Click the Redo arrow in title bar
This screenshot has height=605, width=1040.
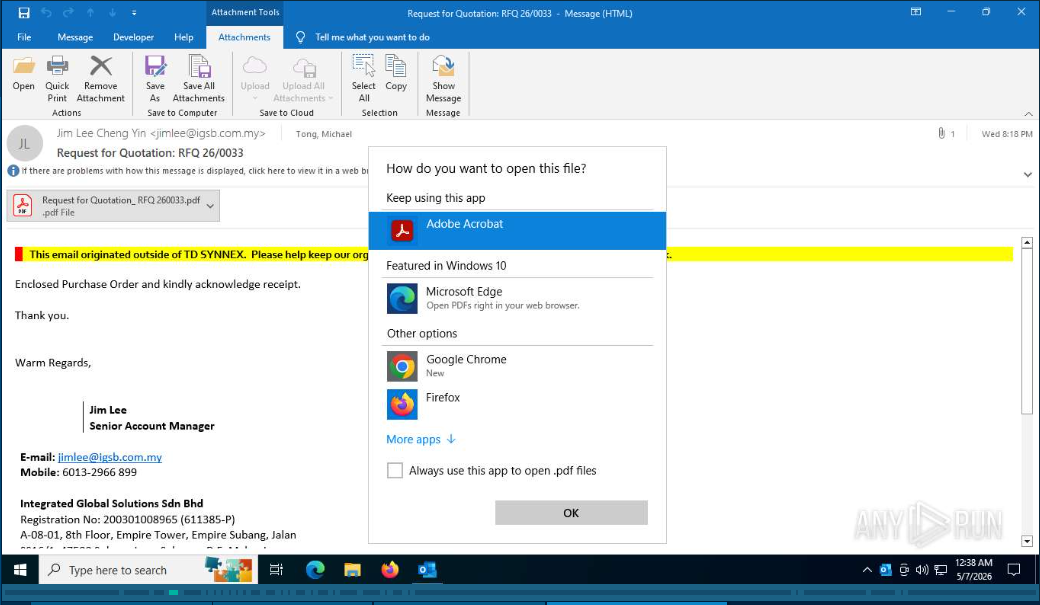(68, 13)
